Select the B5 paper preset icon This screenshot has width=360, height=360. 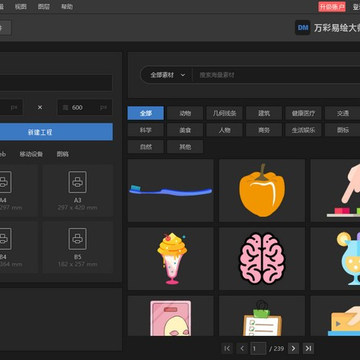77,239
